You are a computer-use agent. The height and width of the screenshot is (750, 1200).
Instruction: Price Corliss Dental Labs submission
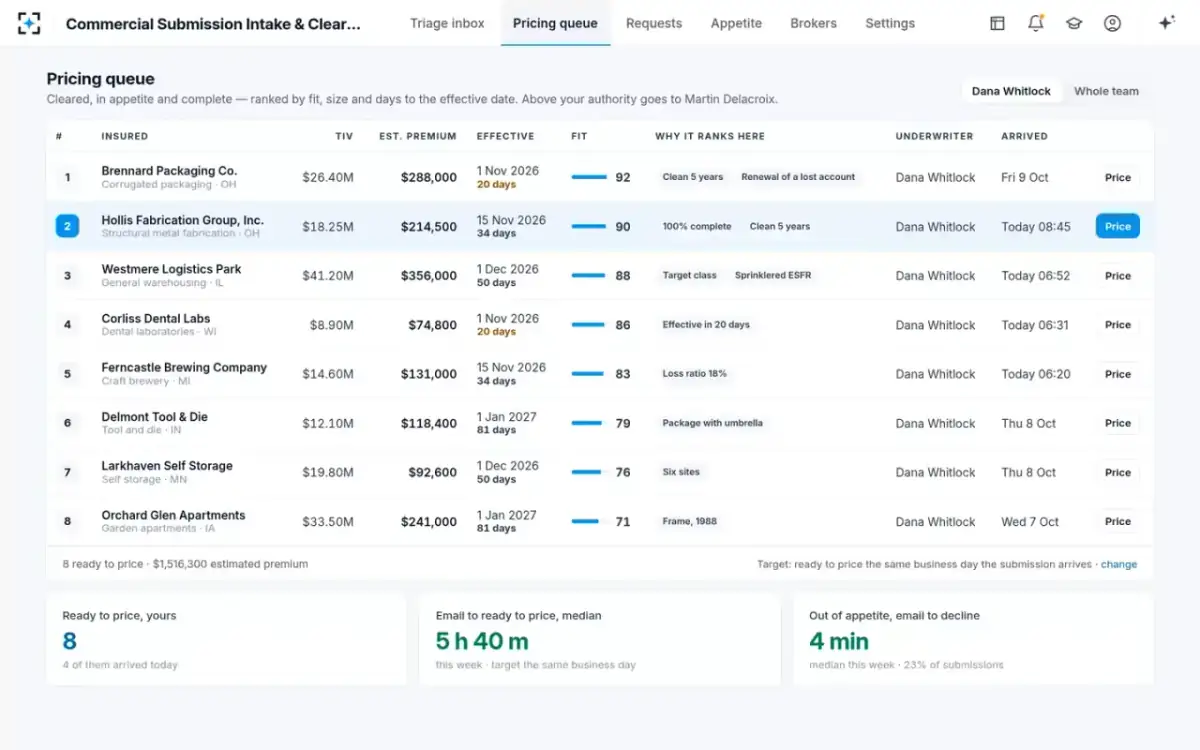click(1118, 325)
